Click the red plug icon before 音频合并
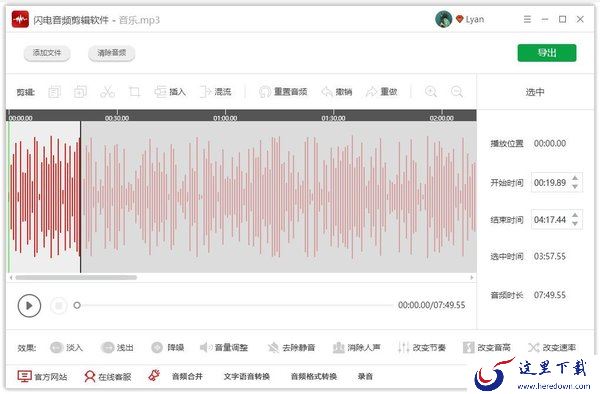The height and width of the screenshot is (394, 600). [x=154, y=376]
